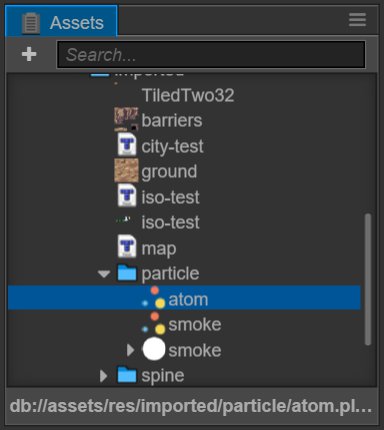Click the asset path in the status bar
Image resolution: width=384 pixels, height=430 pixels.
191,406
